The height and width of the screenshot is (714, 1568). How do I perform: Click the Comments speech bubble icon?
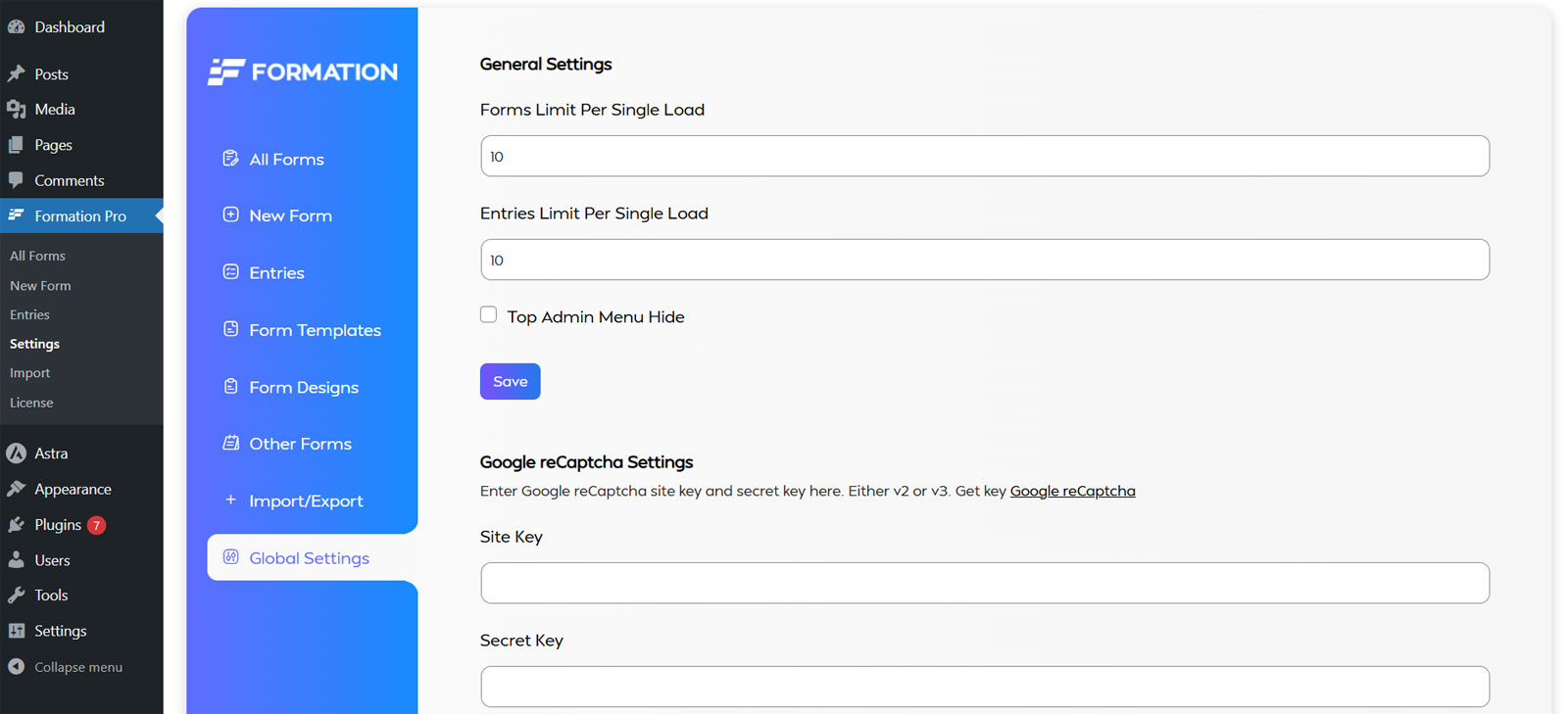coord(17,180)
